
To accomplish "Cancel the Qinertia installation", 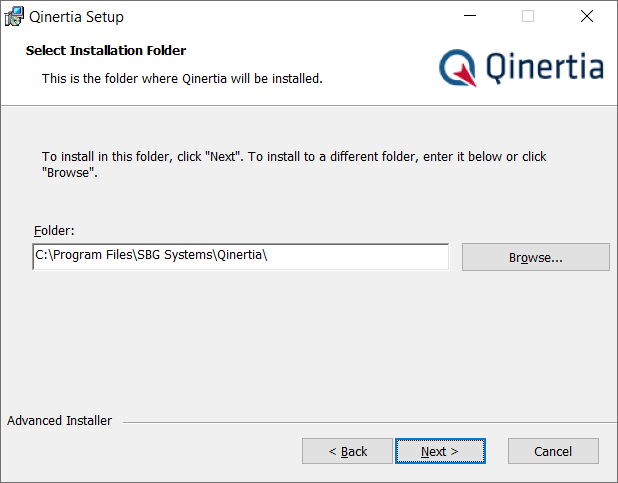I will (553, 451).
